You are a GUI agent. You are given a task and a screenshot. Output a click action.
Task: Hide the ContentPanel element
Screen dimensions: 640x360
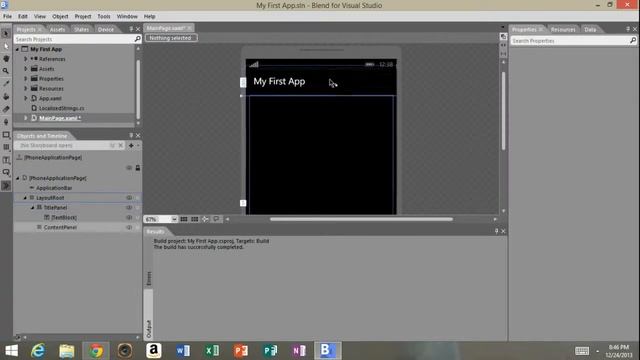coord(129,227)
